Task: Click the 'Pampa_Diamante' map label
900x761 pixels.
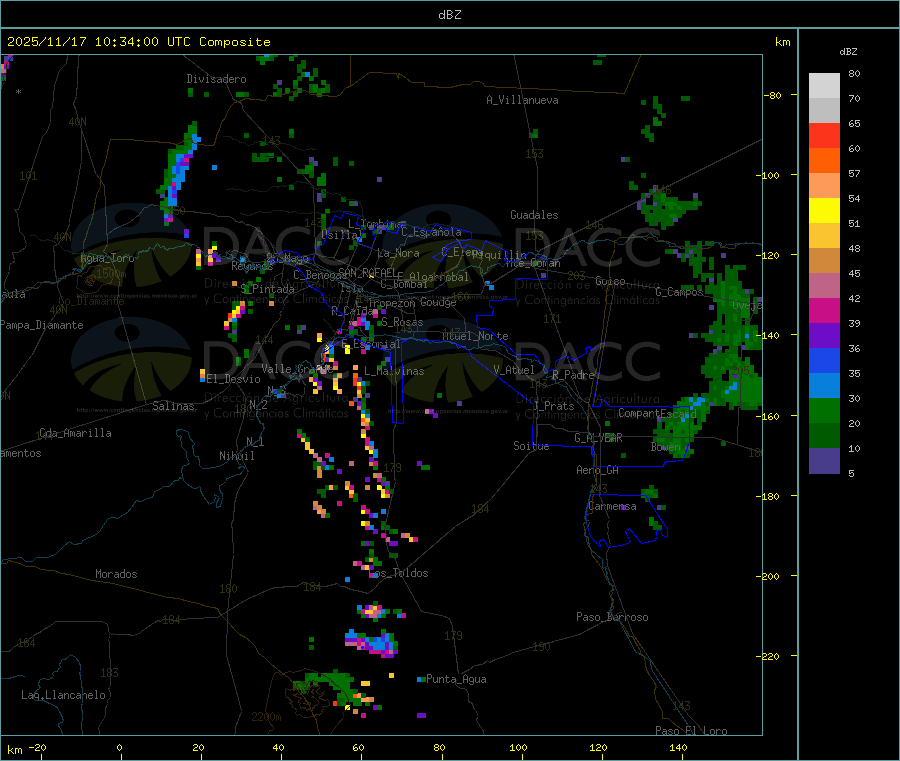Action: pos(42,325)
